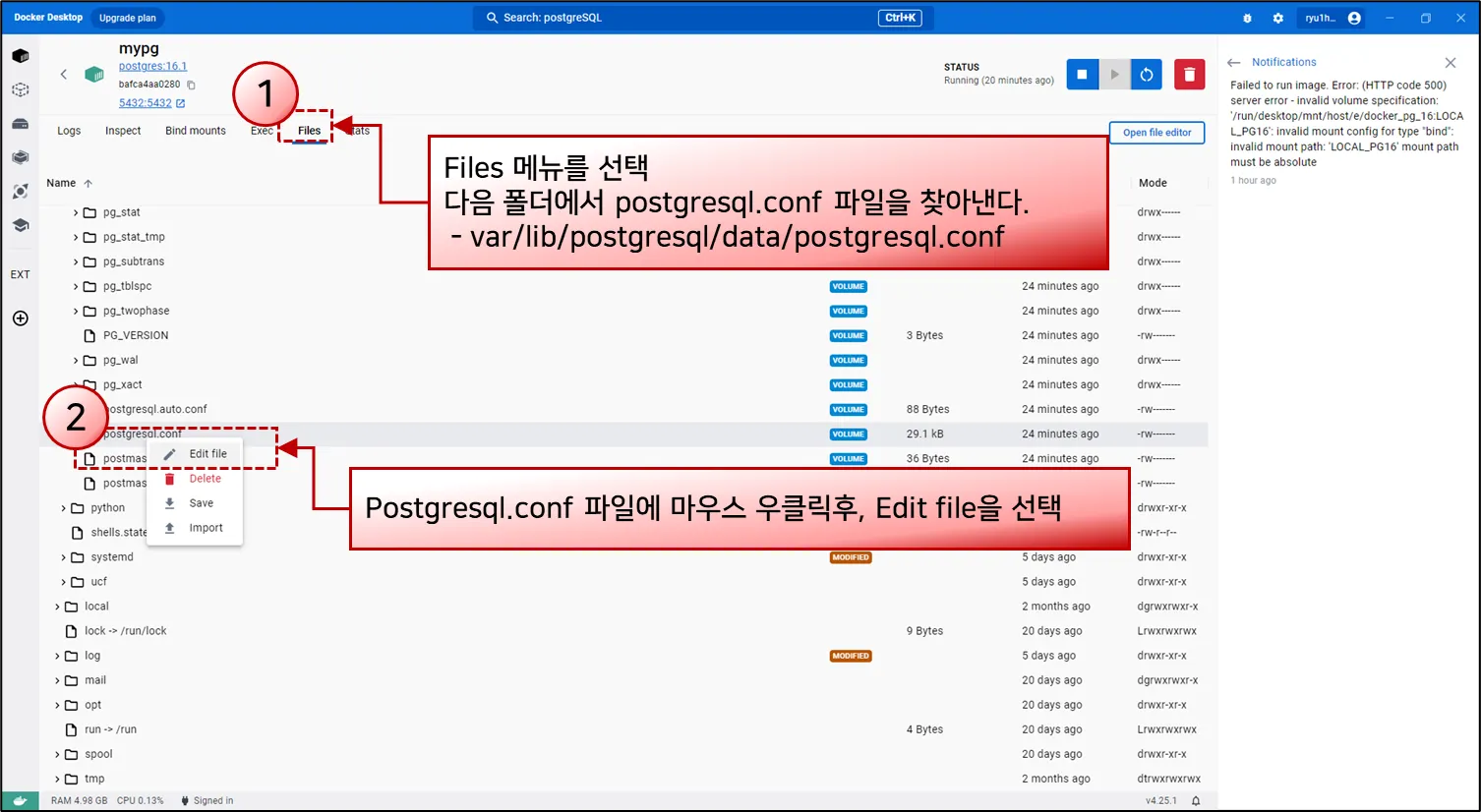Open the 5432:5432 port link
This screenshot has height=812, width=1481.
(146, 103)
